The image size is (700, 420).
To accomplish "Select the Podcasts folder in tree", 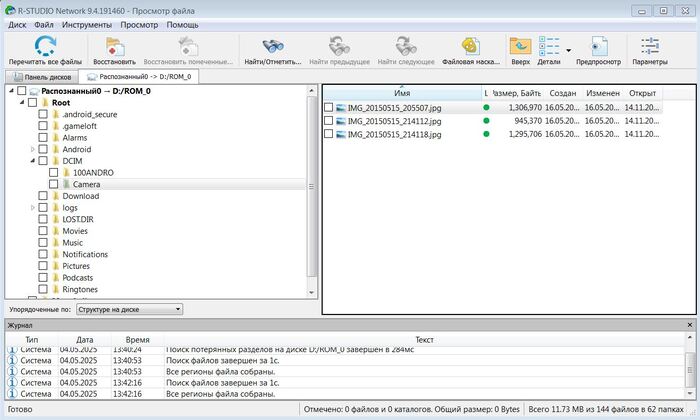I will [x=78, y=278].
